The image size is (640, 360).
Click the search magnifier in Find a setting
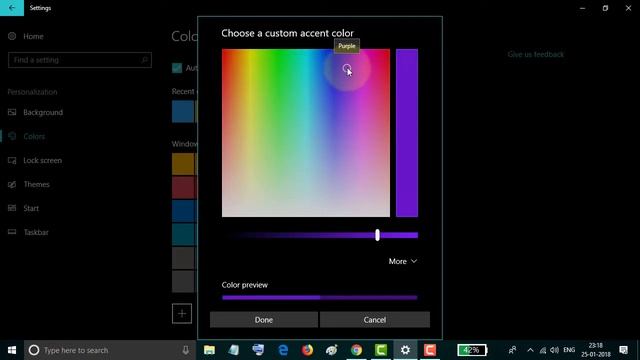coord(144,60)
